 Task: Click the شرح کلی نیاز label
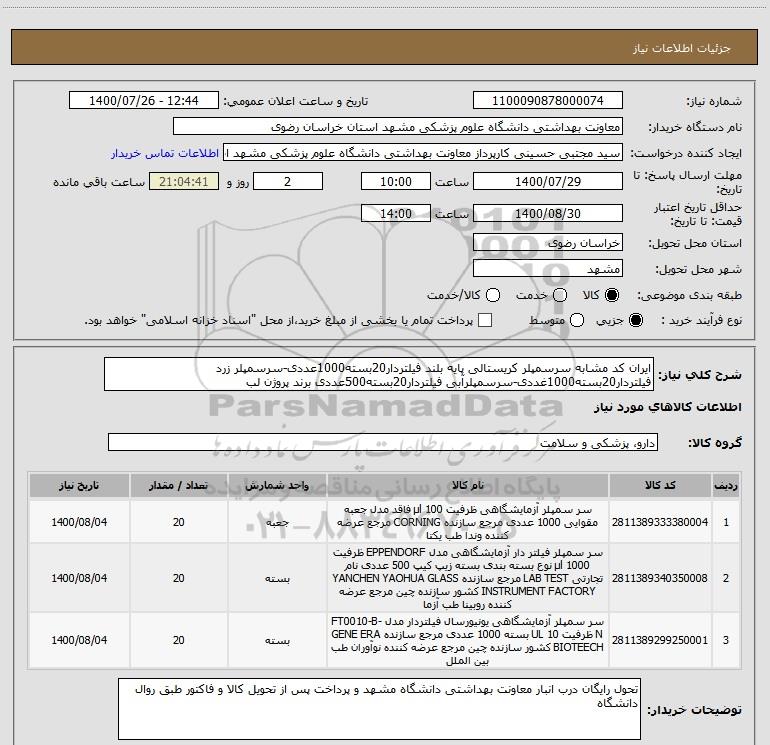[x=700, y=375]
